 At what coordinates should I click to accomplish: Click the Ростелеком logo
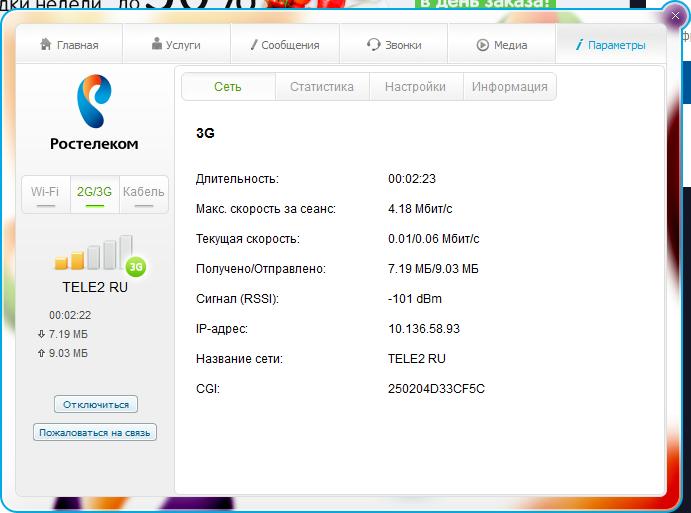coord(94,114)
